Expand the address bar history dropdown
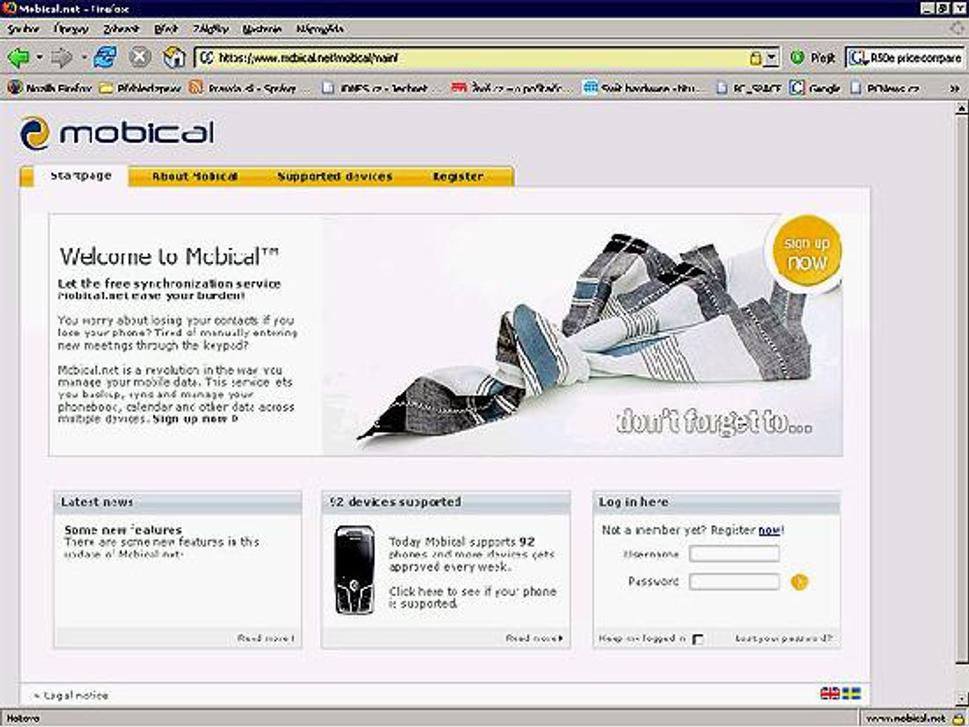 click(x=771, y=58)
